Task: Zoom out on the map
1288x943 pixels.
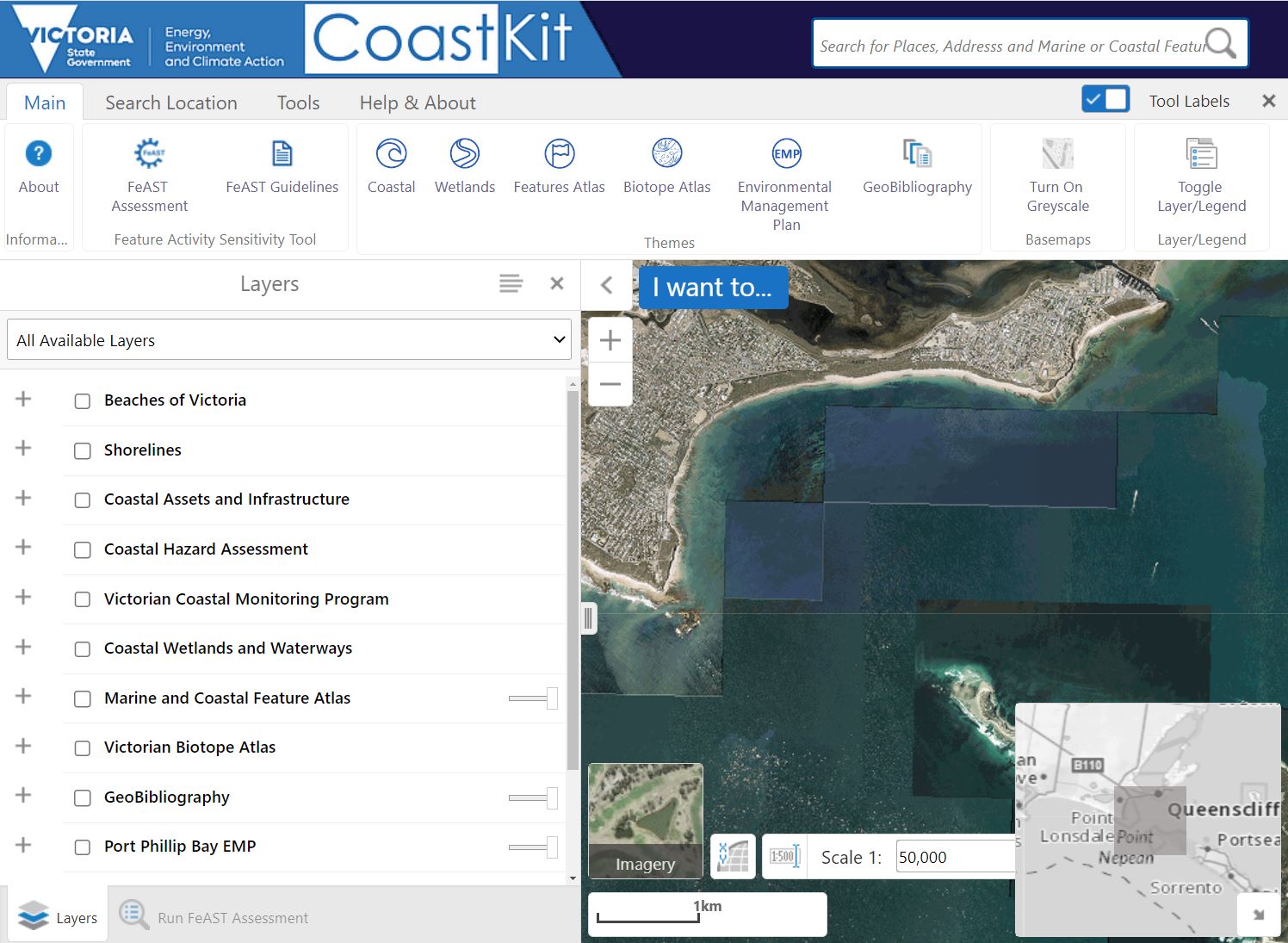Action: pyautogui.click(x=610, y=384)
